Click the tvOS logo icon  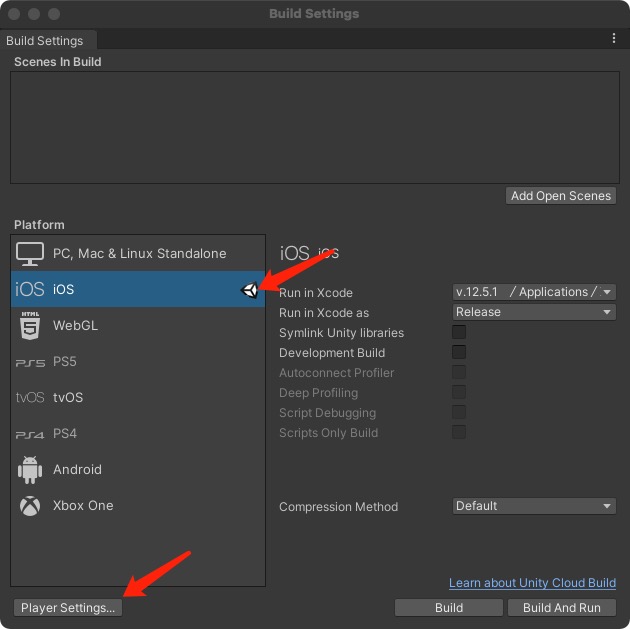click(30, 398)
